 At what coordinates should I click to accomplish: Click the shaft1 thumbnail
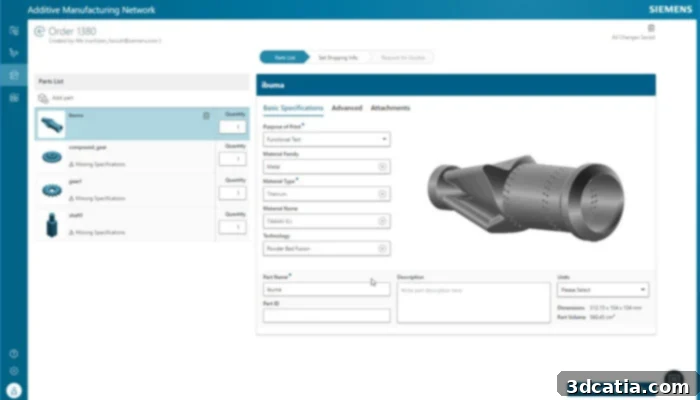tap(52, 225)
